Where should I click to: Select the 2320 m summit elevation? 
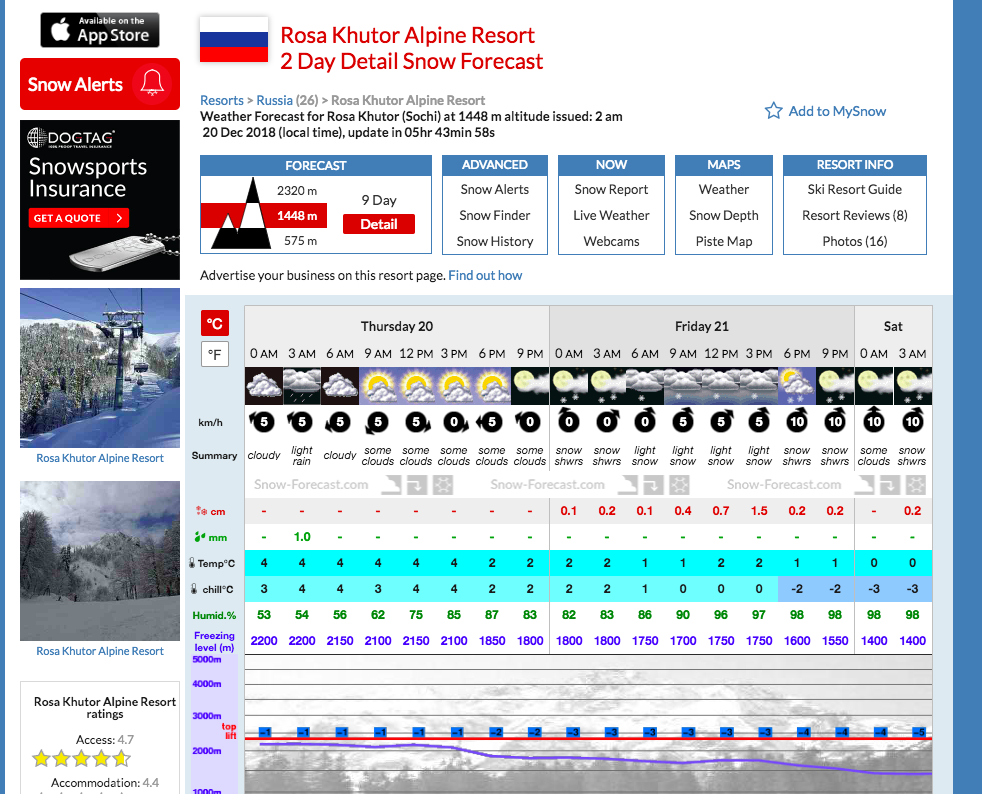click(x=297, y=190)
